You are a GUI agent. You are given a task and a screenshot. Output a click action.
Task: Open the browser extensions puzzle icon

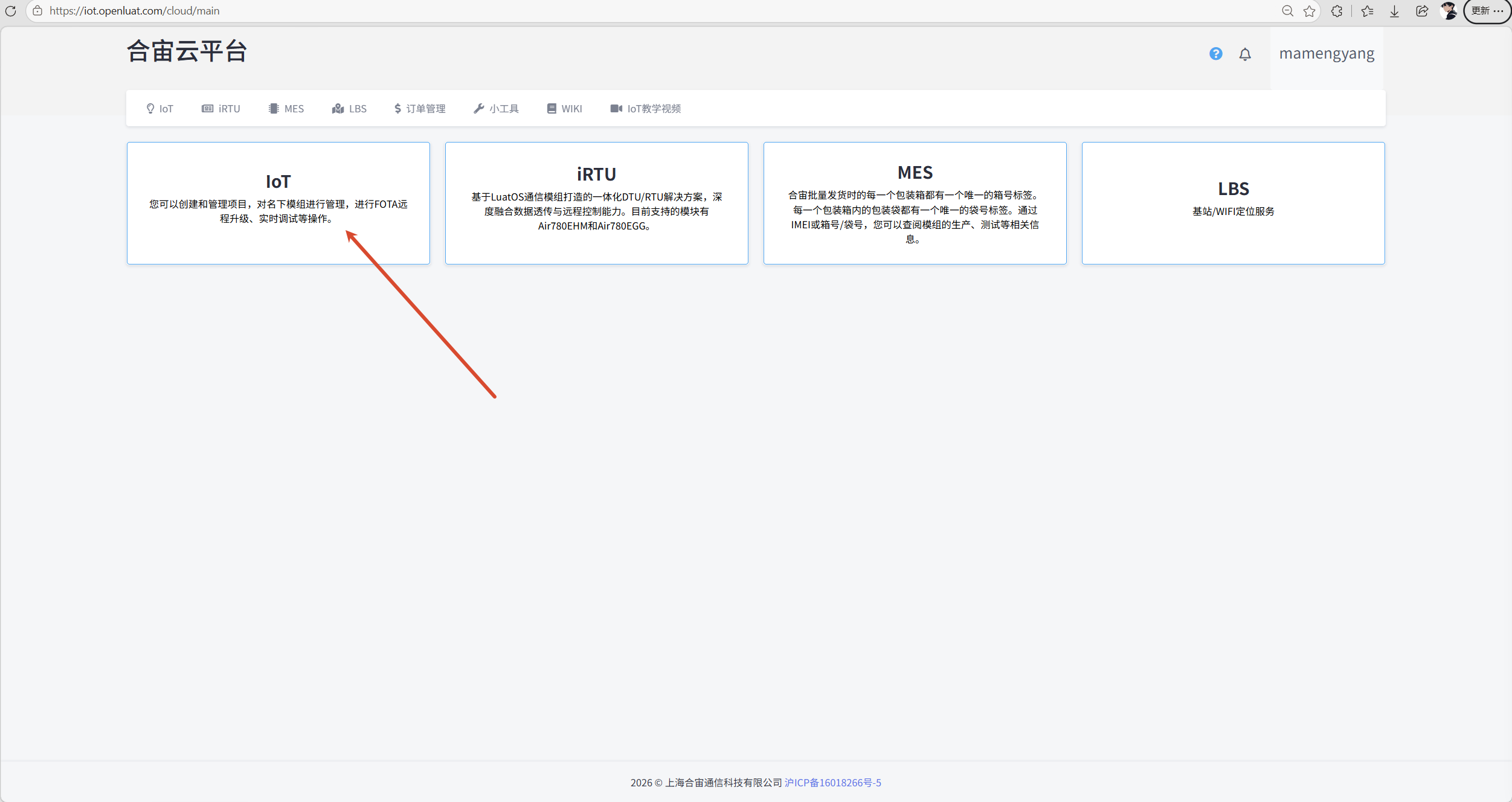(x=1337, y=11)
